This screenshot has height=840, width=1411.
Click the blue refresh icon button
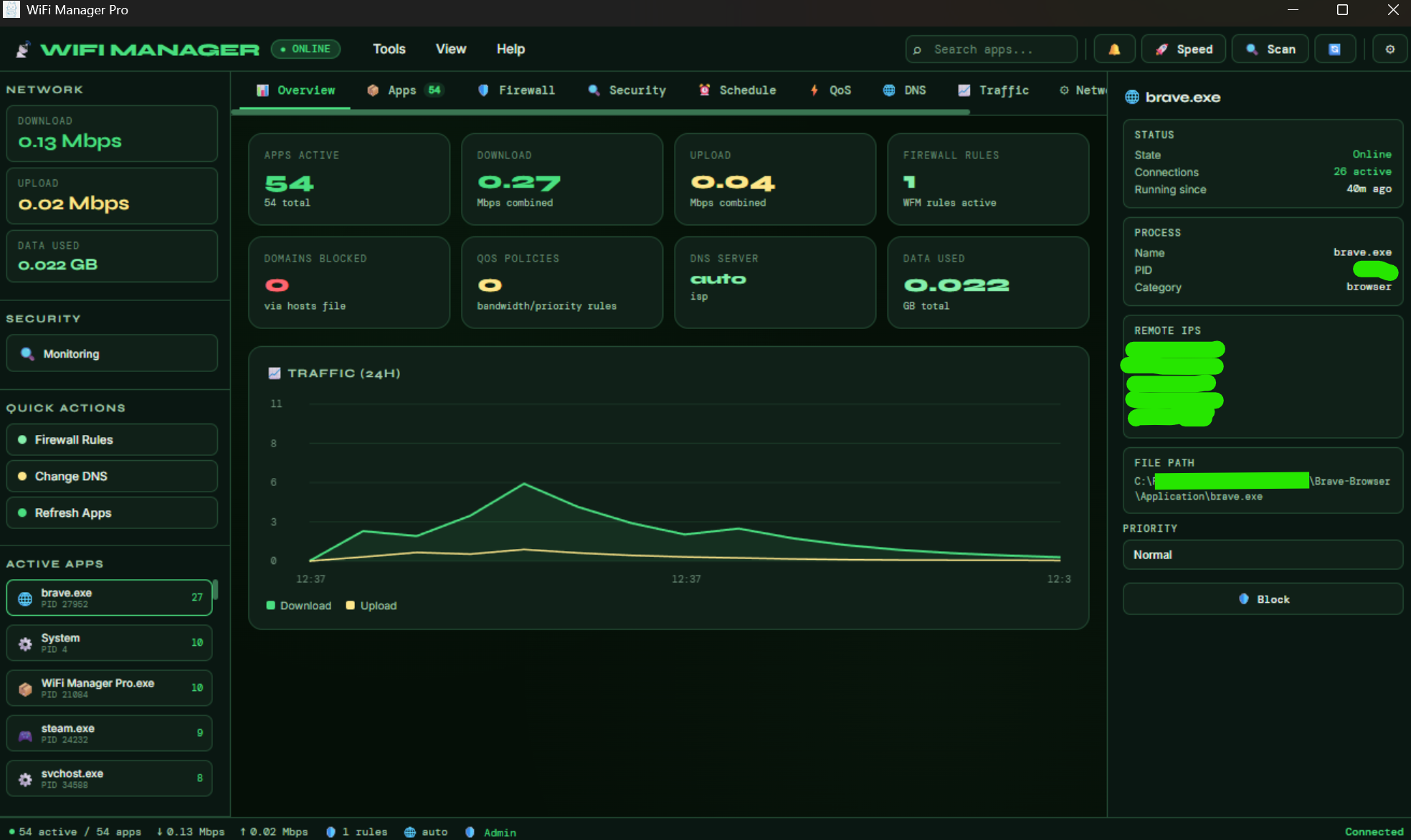point(1334,49)
